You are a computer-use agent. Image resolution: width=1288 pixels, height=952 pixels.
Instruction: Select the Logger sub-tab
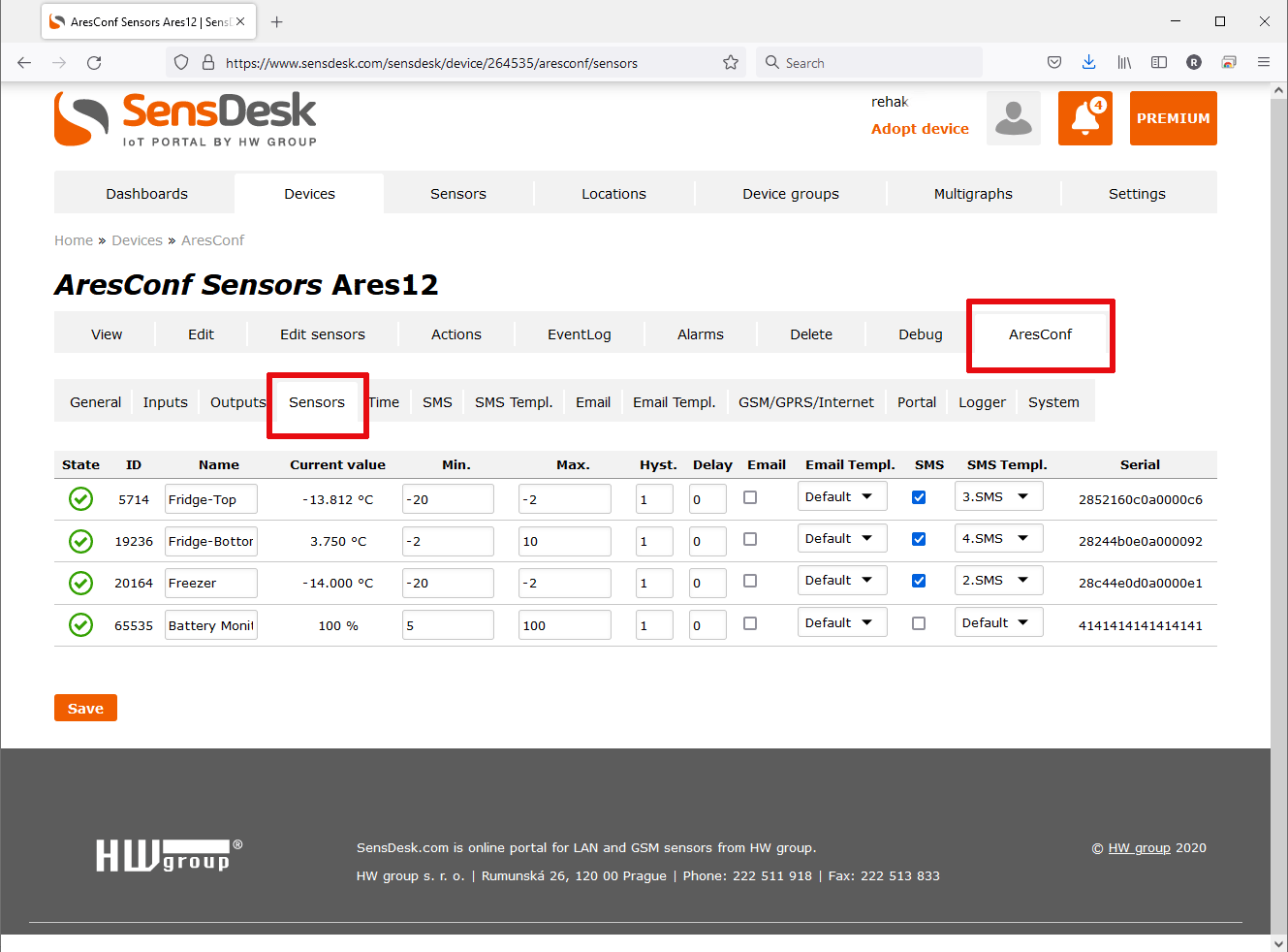tap(982, 402)
